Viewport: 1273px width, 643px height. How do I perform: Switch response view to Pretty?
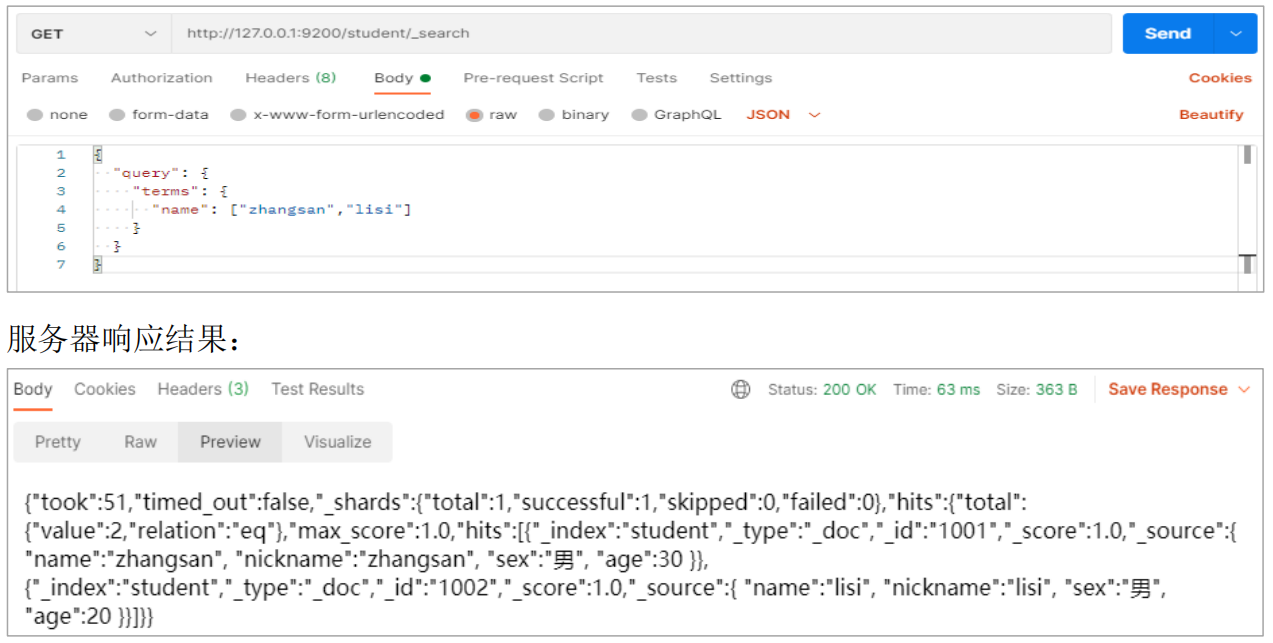point(58,442)
